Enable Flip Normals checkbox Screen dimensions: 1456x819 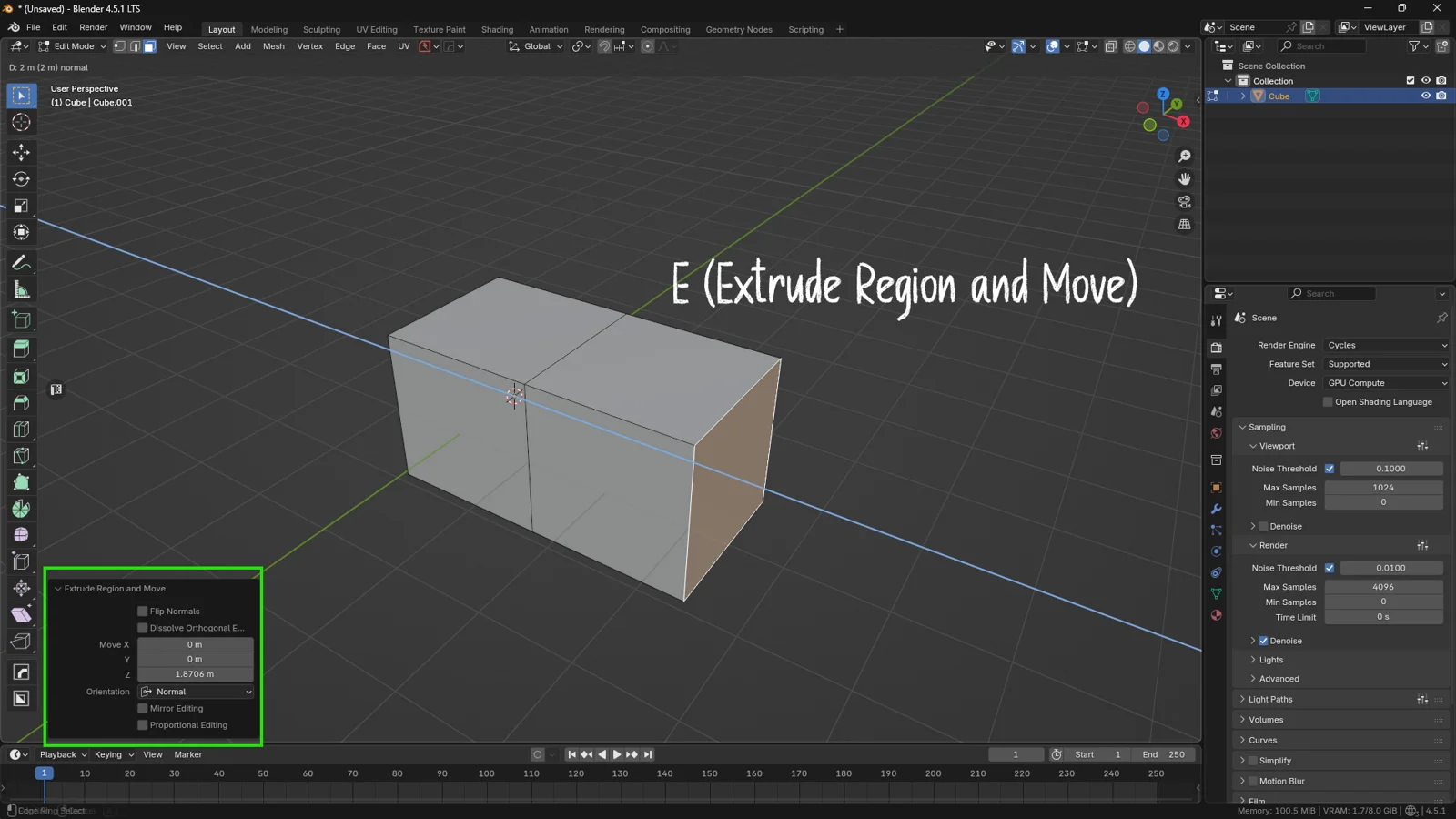143,612
